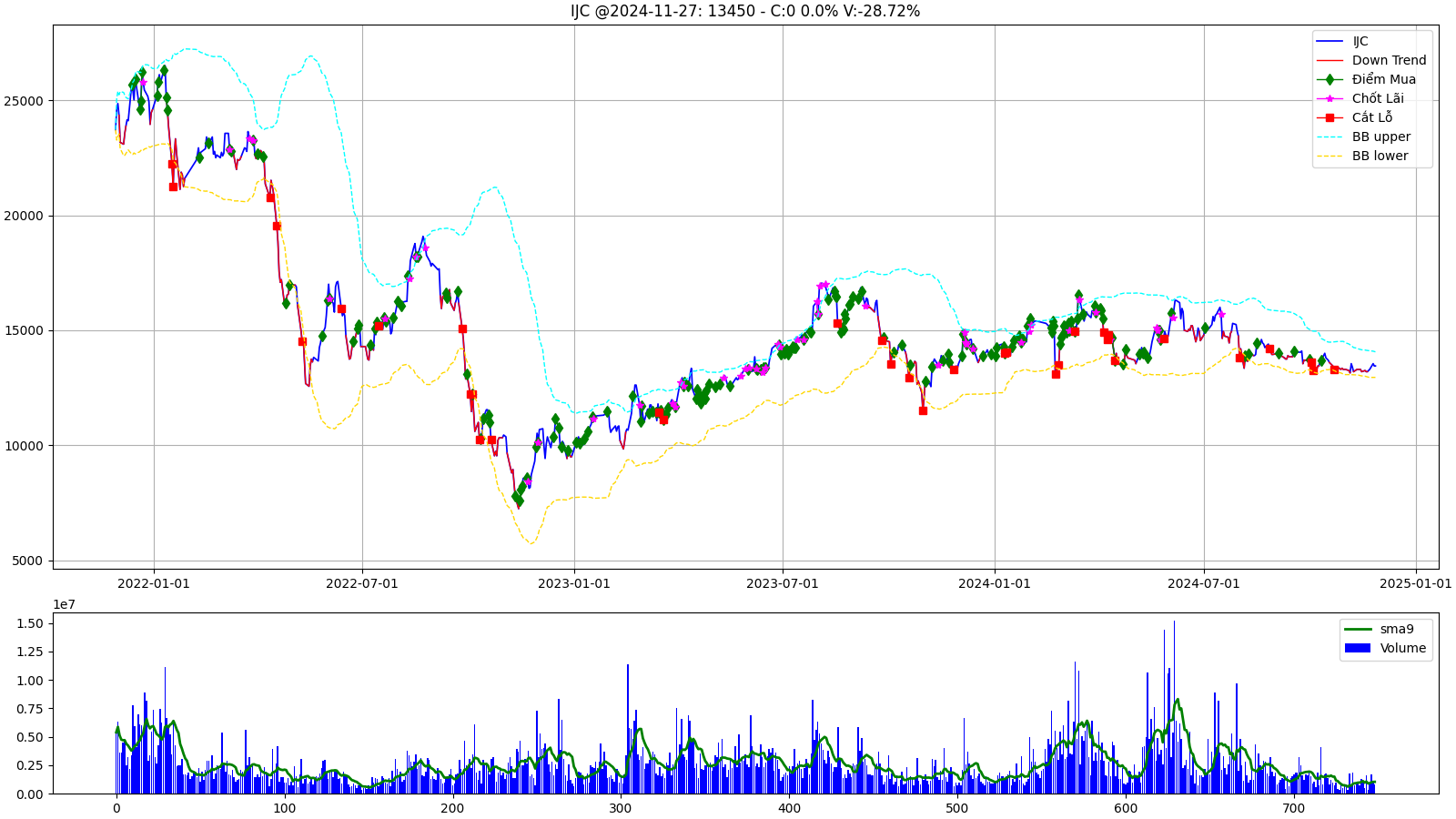Screen dimensions: 1456x819
Task: Click the 2025-01-01 date tick label
Action: pyautogui.click(x=1416, y=583)
